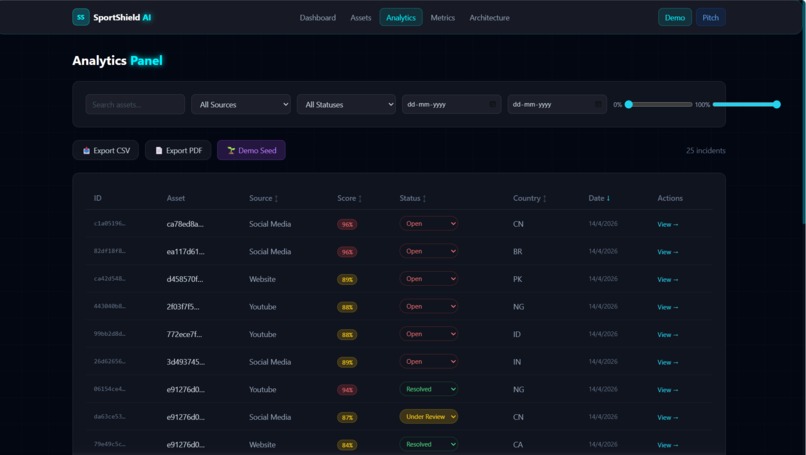Go to the Dashboard tab
Image resolution: width=806 pixels, height=455 pixels.
click(318, 17)
